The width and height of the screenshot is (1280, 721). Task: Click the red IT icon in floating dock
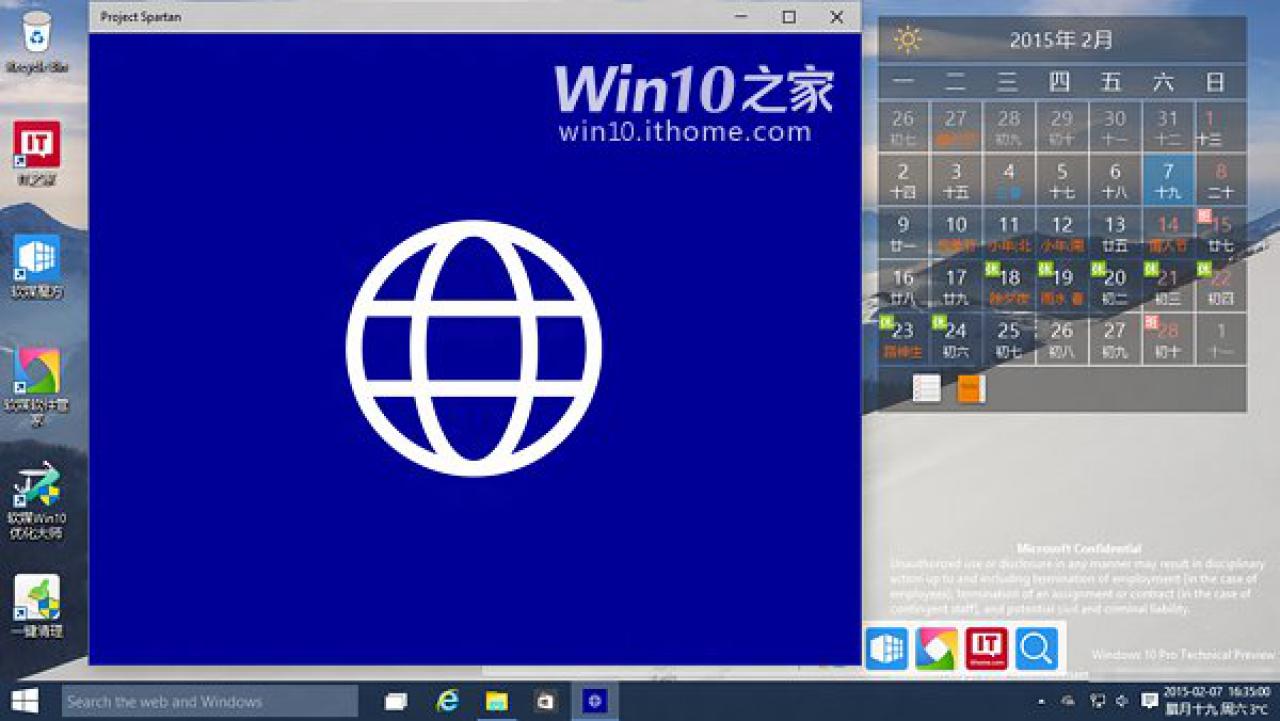click(987, 649)
